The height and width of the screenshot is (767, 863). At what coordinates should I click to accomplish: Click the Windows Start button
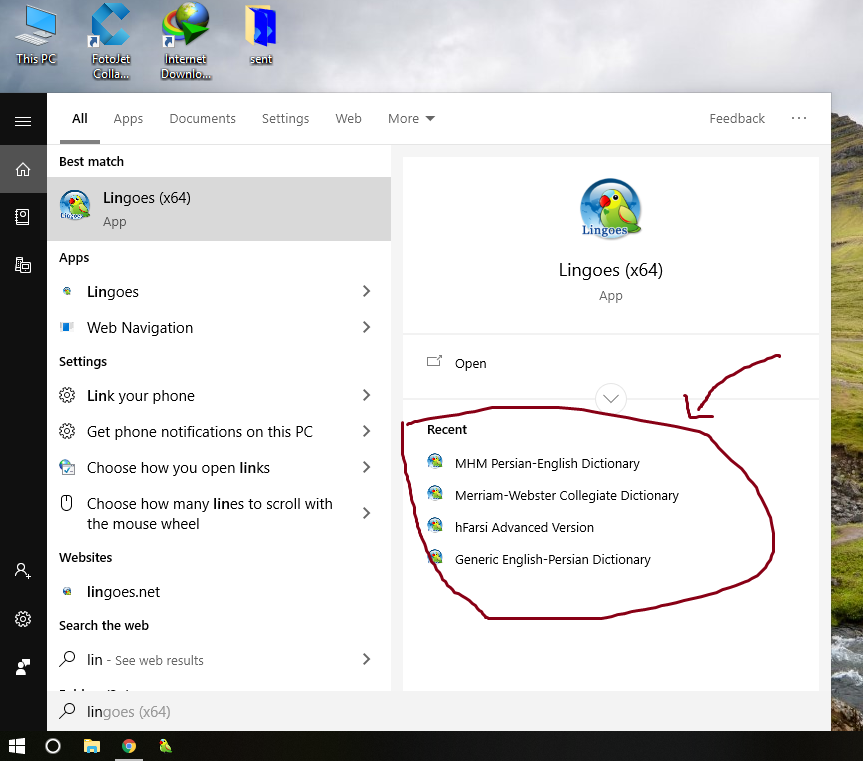17,746
